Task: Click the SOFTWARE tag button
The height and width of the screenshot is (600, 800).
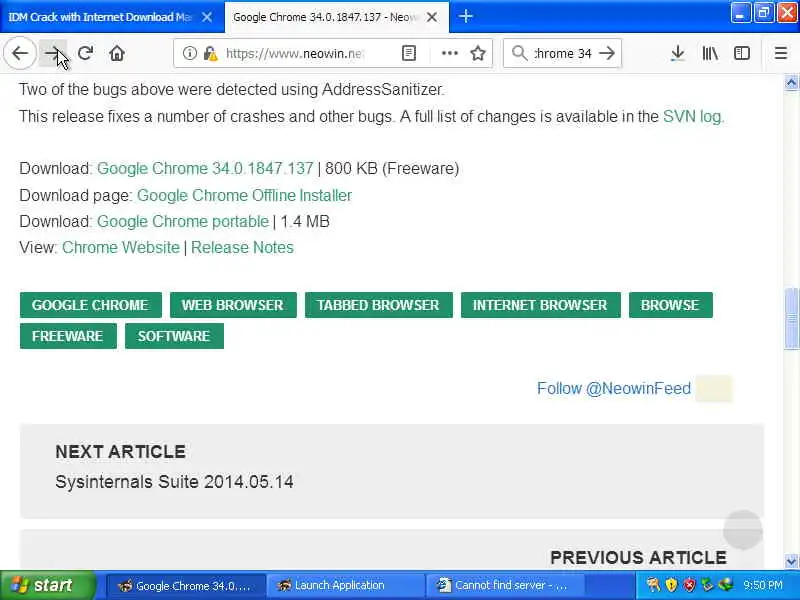Action: tap(174, 336)
